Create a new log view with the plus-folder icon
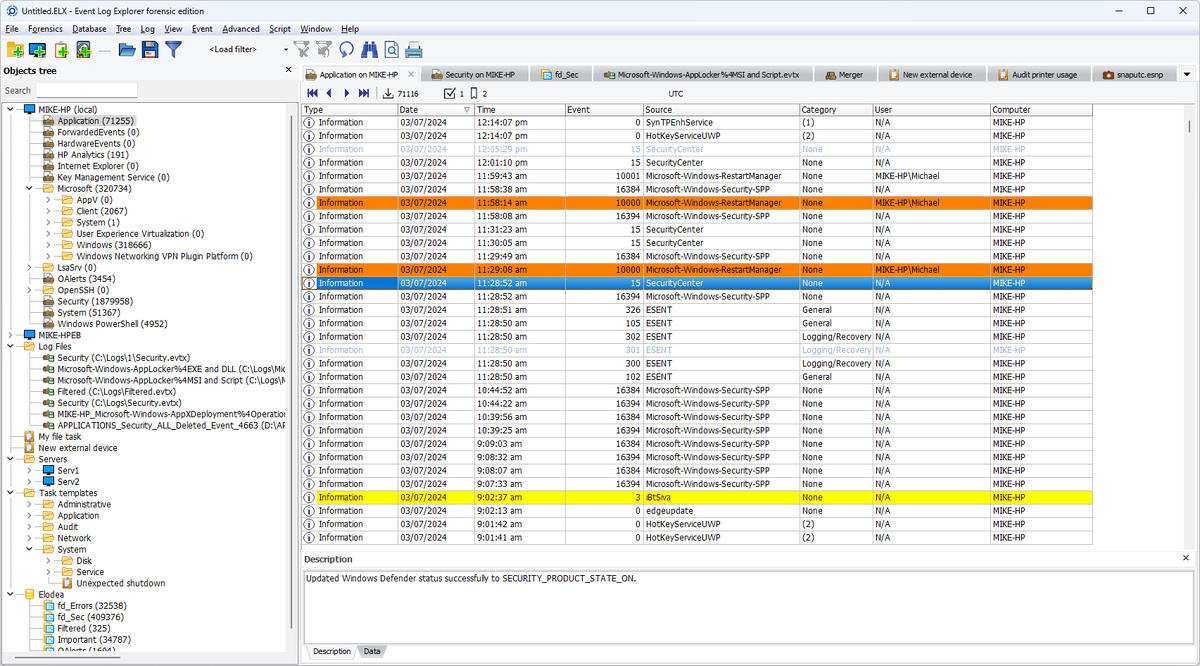 [16, 49]
